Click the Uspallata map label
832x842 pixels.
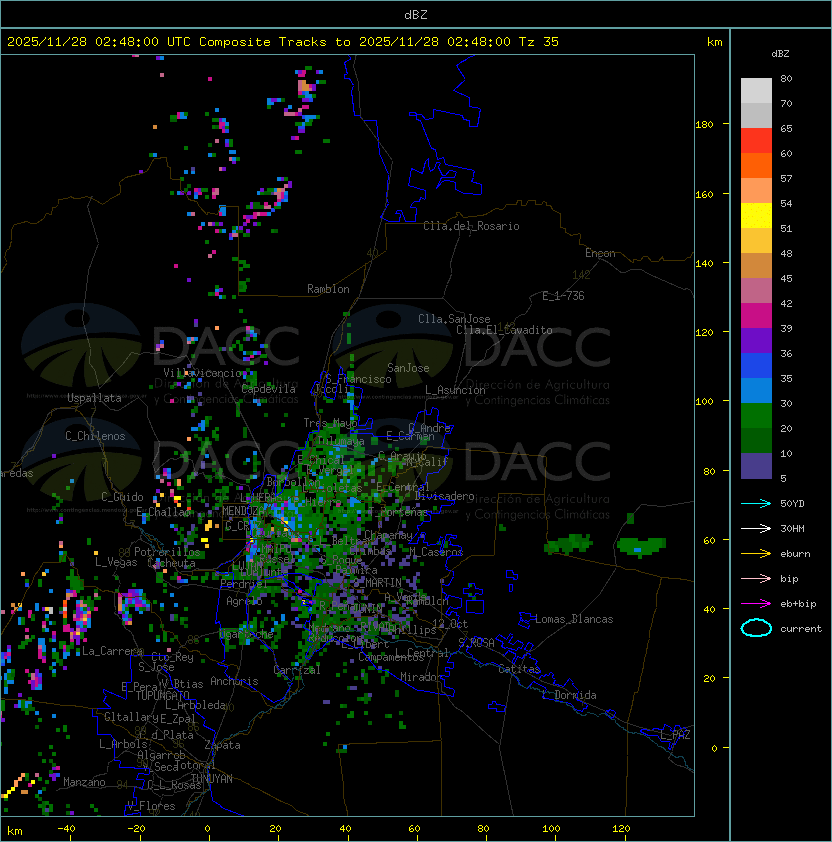pos(94,398)
